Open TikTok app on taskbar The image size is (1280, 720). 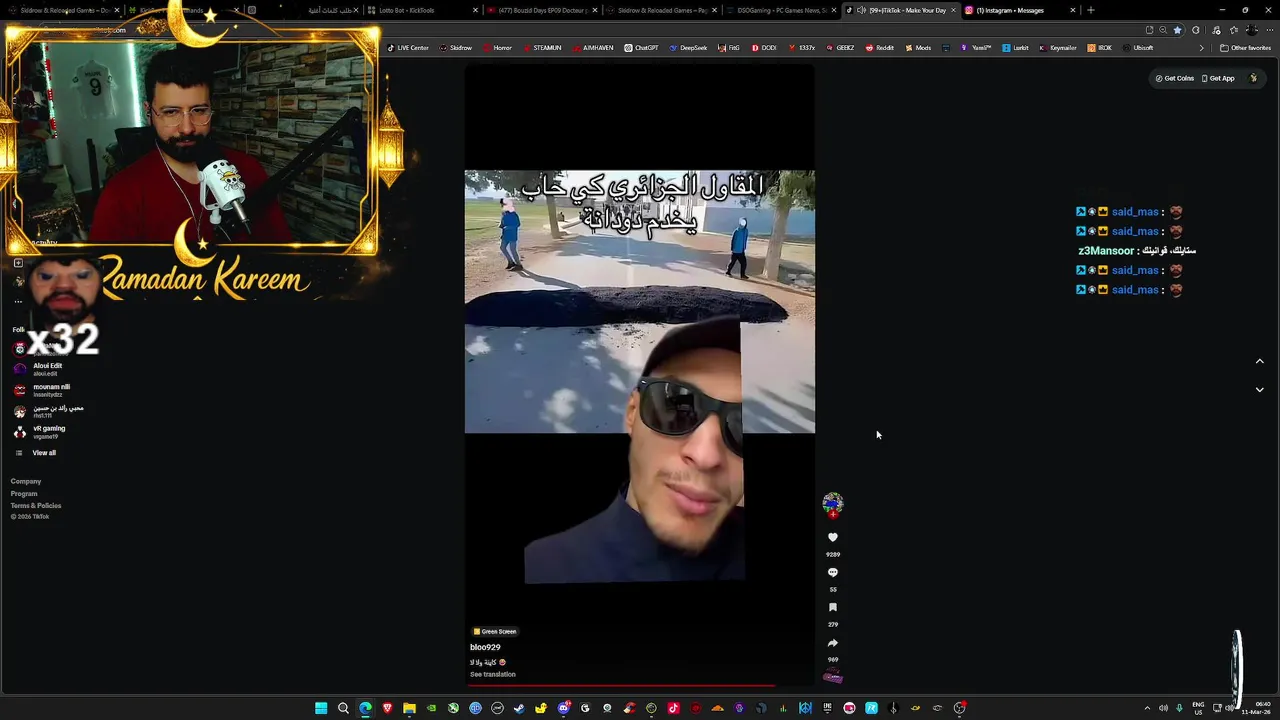click(x=673, y=708)
